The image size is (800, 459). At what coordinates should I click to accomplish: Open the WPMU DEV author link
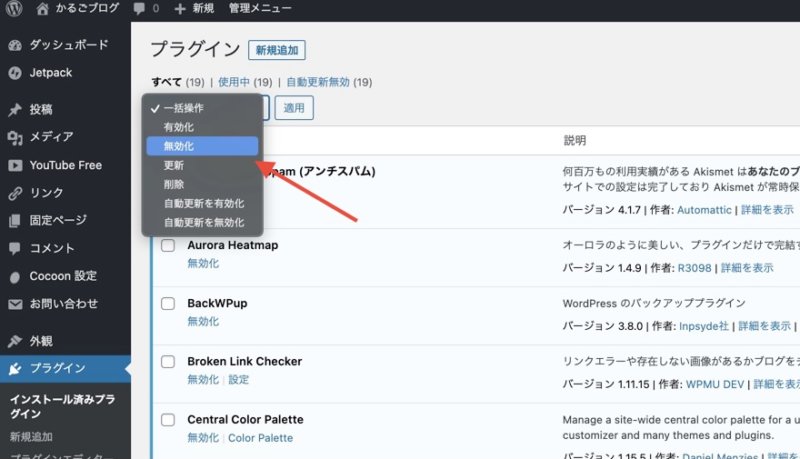pos(715,385)
